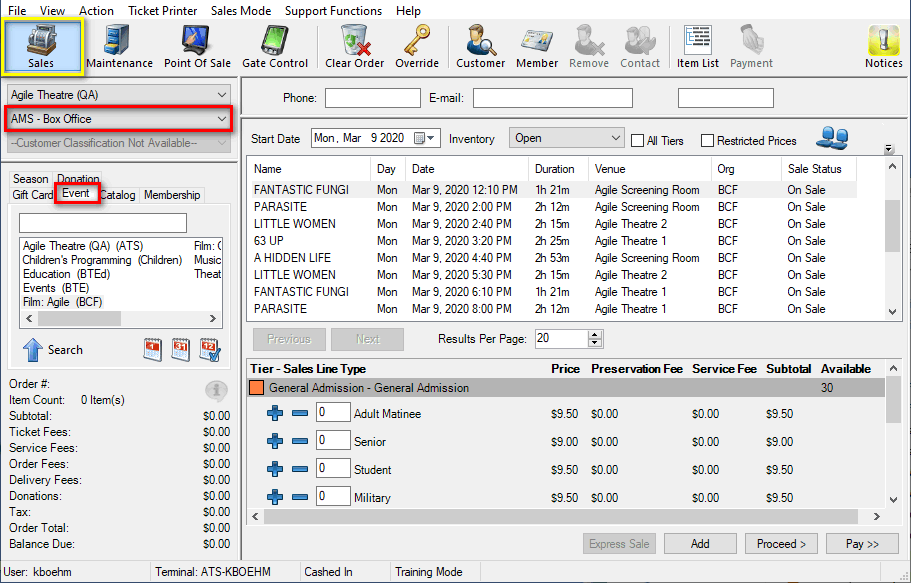Click the Payment hand icon
This screenshot has width=911, height=583.
751,47
